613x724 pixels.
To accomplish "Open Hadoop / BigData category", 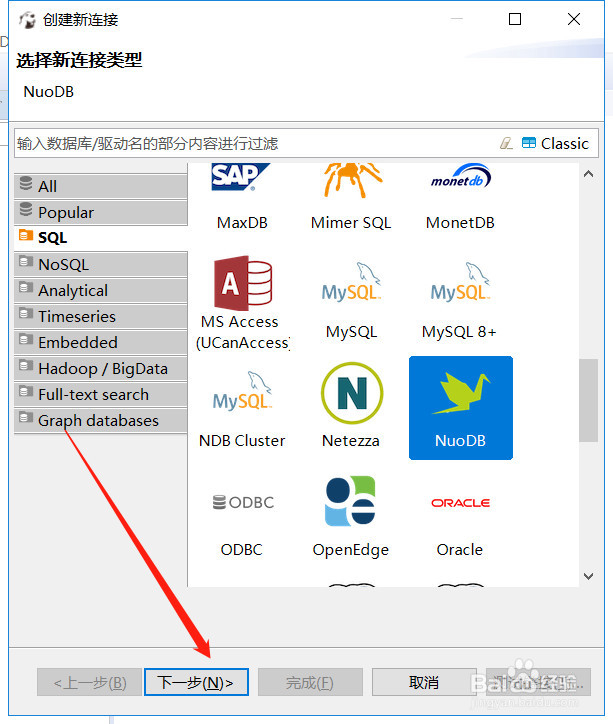I will (101, 368).
